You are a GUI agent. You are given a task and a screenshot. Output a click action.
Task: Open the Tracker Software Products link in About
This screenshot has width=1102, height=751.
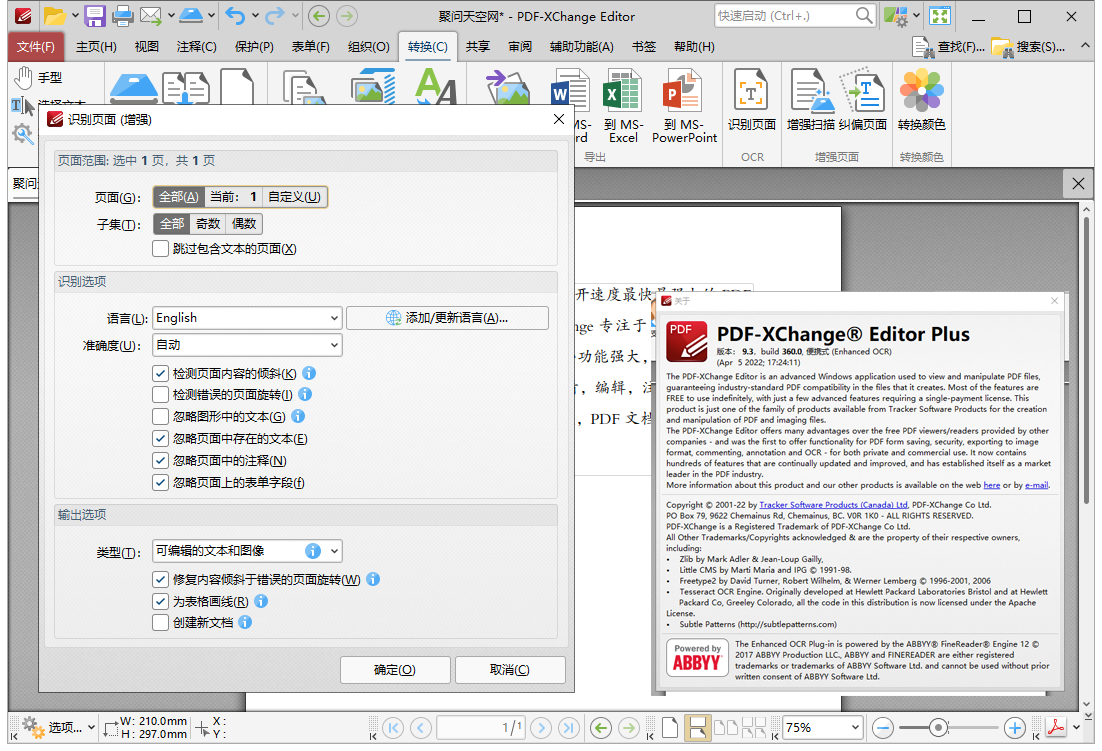[x=834, y=504]
